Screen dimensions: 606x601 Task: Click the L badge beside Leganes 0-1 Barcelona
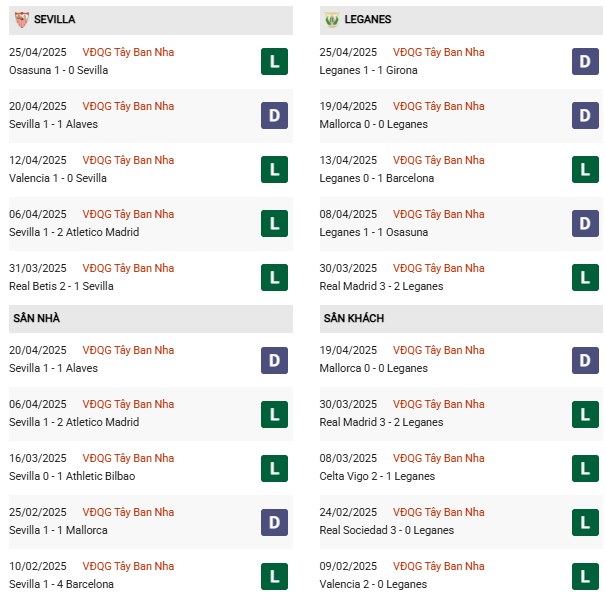(x=585, y=170)
